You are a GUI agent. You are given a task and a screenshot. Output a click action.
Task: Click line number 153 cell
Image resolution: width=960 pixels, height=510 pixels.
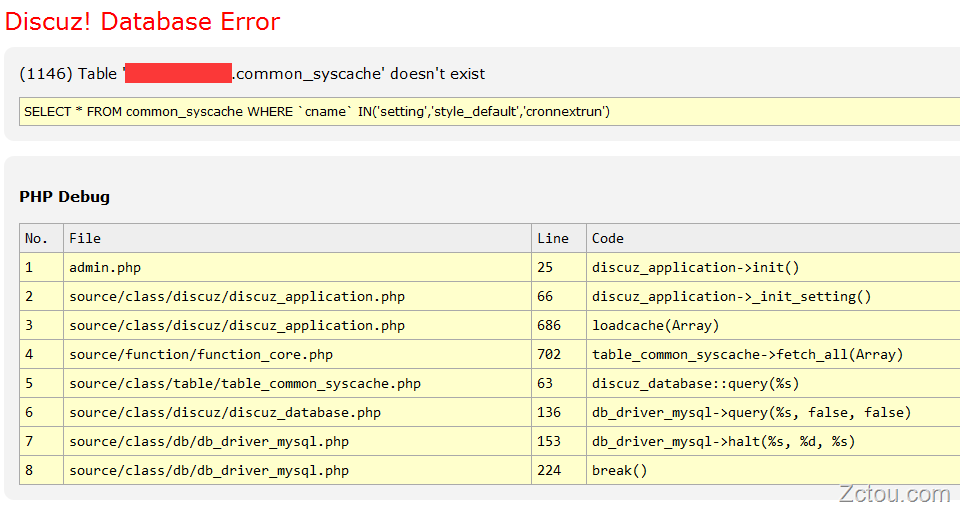pyautogui.click(x=559, y=441)
